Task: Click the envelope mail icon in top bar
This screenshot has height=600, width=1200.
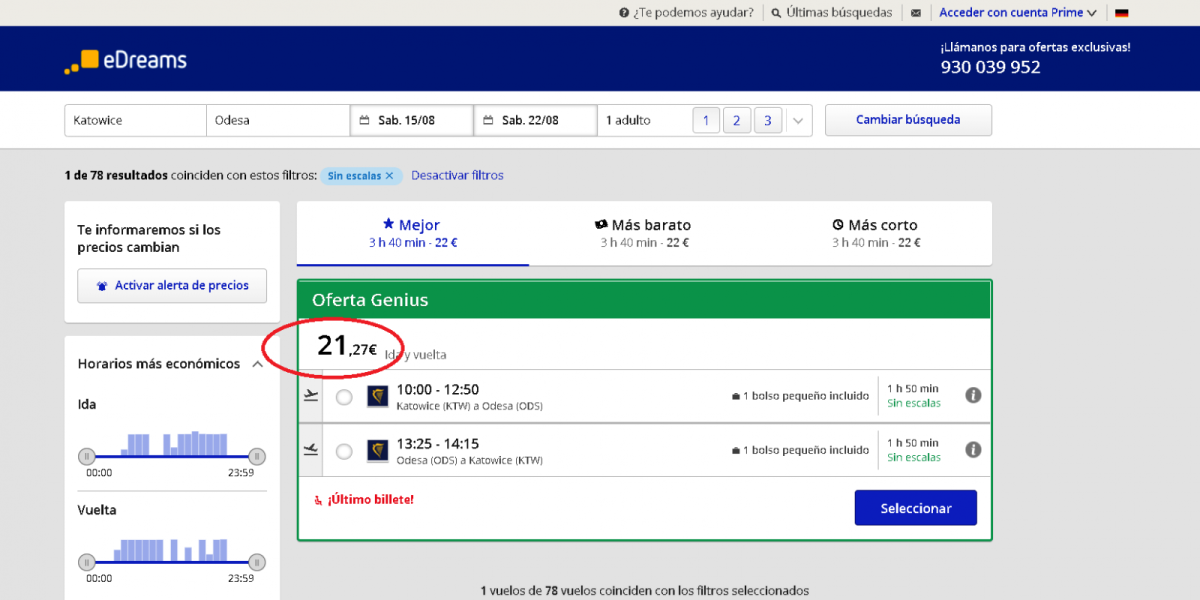Action: pos(916,13)
